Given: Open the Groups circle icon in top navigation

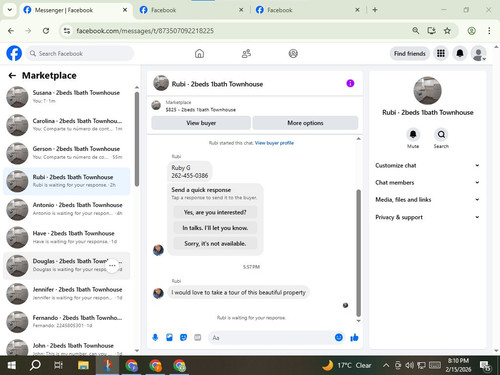Looking at the screenshot, I should (x=293, y=53).
